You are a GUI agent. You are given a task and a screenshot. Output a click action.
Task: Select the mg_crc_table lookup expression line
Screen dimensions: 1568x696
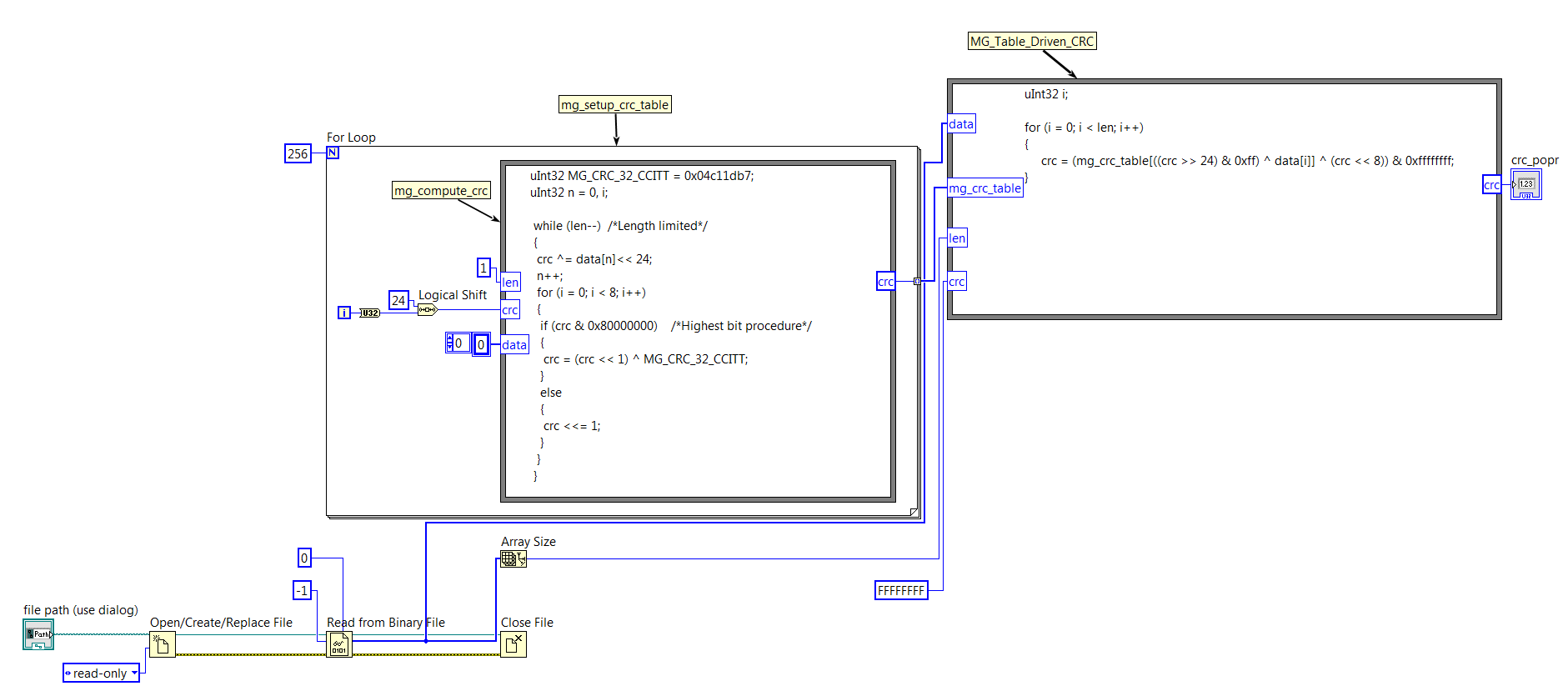(x=1248, y=161)
